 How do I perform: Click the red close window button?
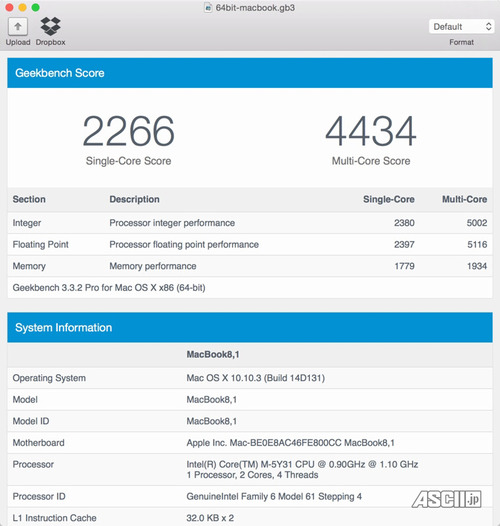9,7
